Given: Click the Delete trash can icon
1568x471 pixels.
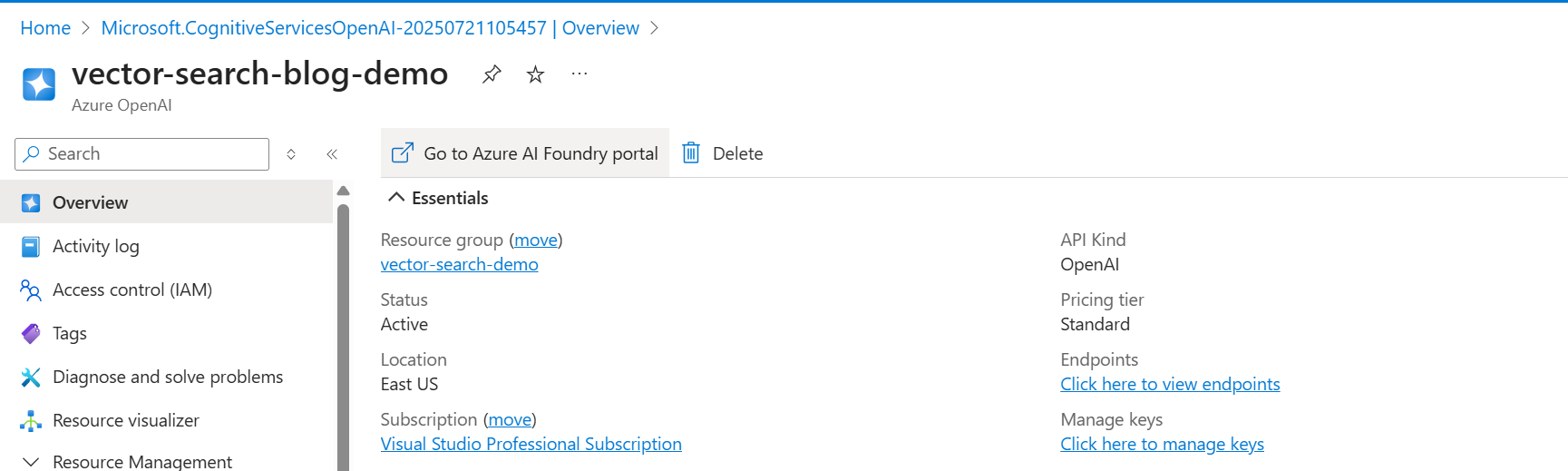Looking at the screenshot, I should point(691,152).
